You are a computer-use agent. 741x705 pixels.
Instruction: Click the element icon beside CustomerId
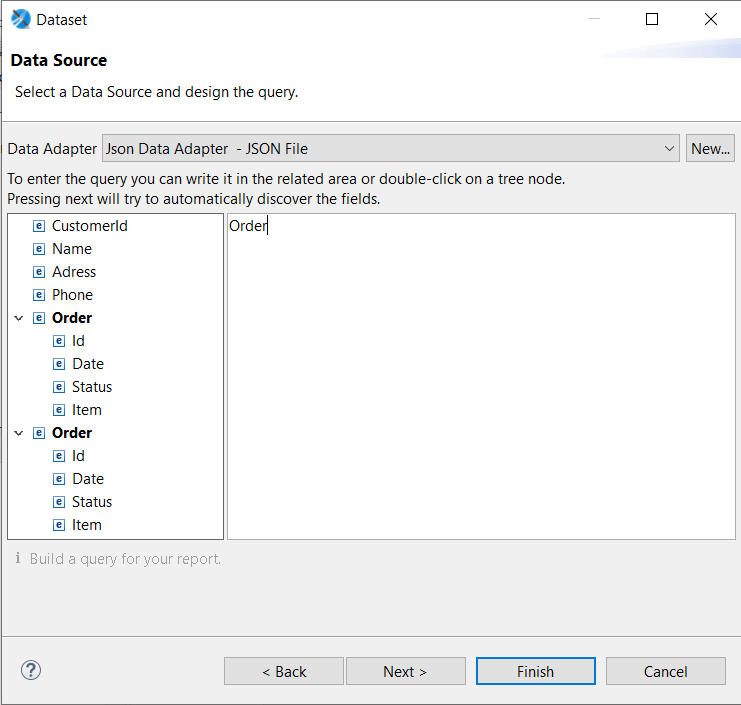click(39, 226)
